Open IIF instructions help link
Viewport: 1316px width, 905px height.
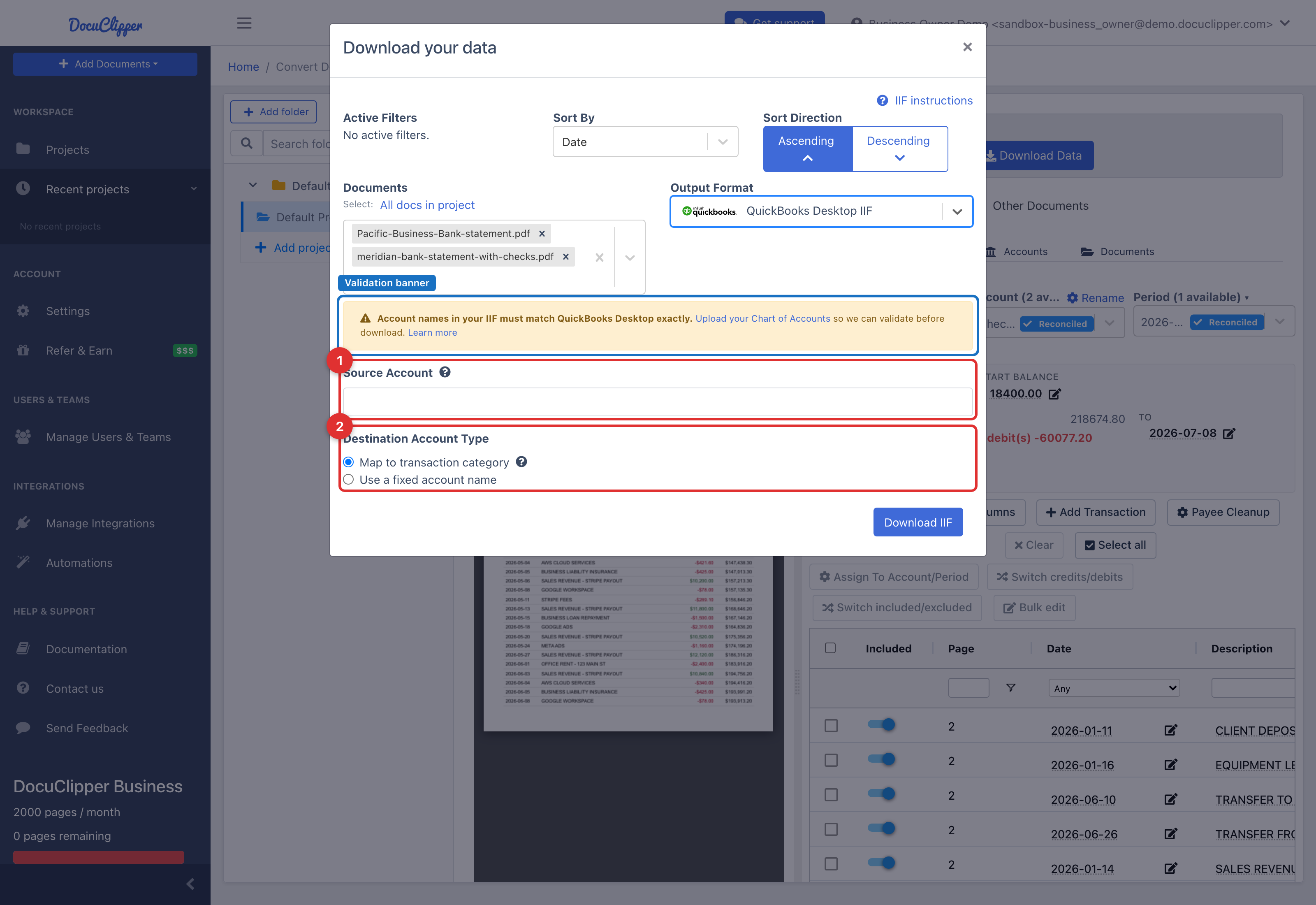(925, 100)
